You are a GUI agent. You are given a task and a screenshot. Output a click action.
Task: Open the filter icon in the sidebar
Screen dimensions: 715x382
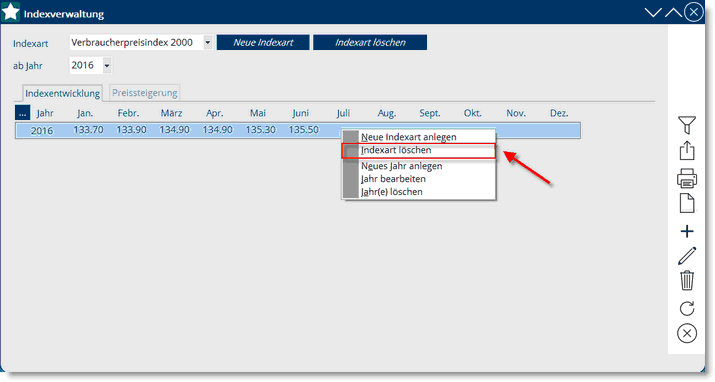(x=687, y=124)
